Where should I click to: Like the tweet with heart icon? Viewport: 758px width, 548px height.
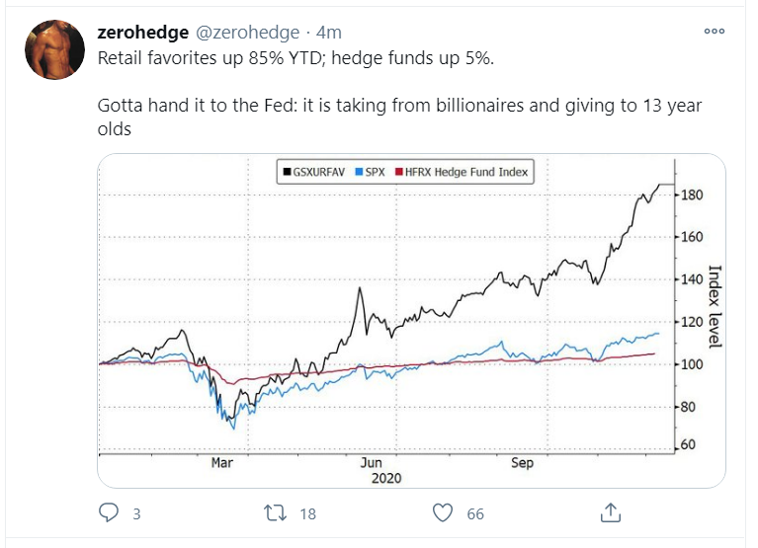pos(442,513)
